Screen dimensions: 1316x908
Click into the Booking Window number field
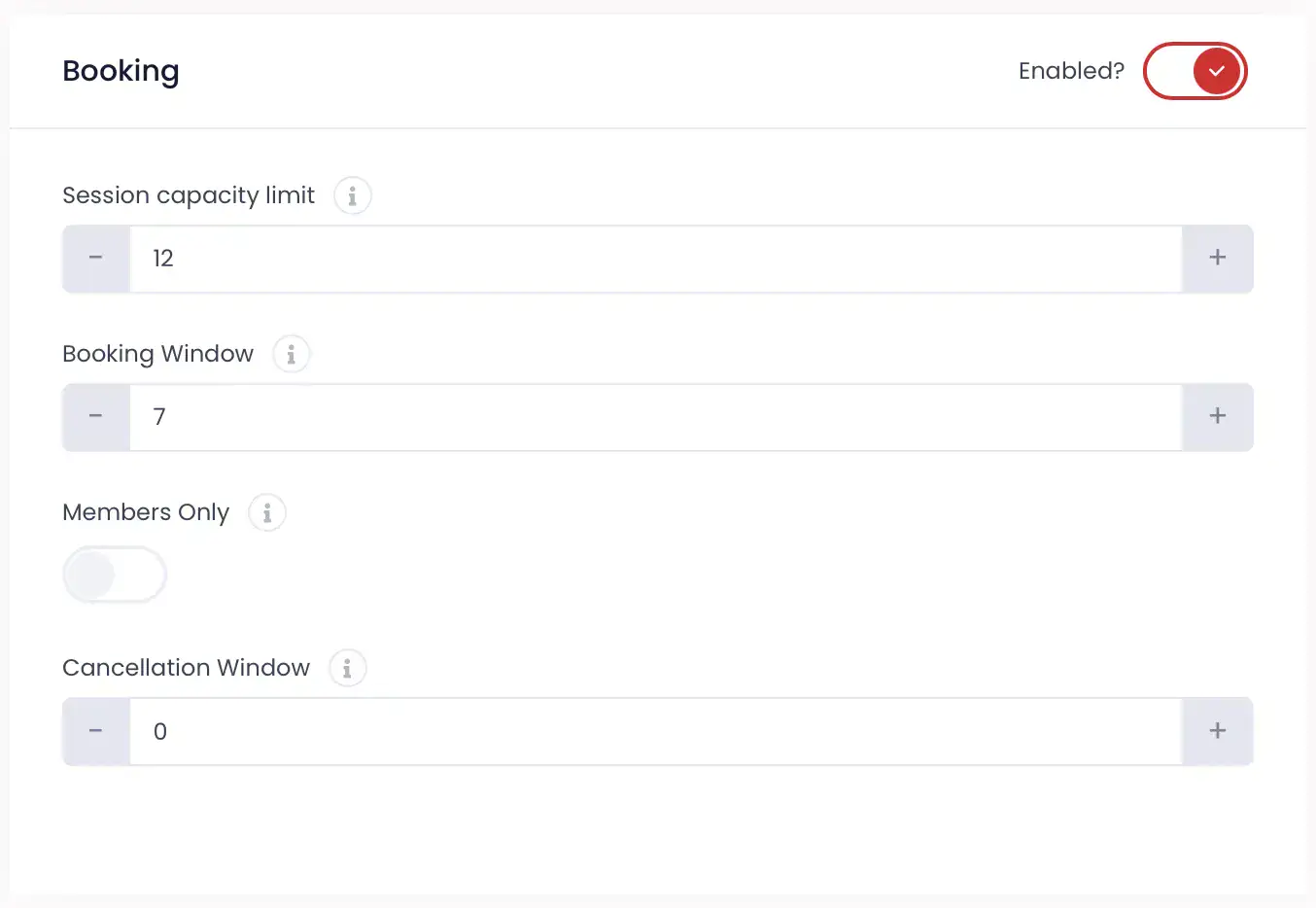655,417
